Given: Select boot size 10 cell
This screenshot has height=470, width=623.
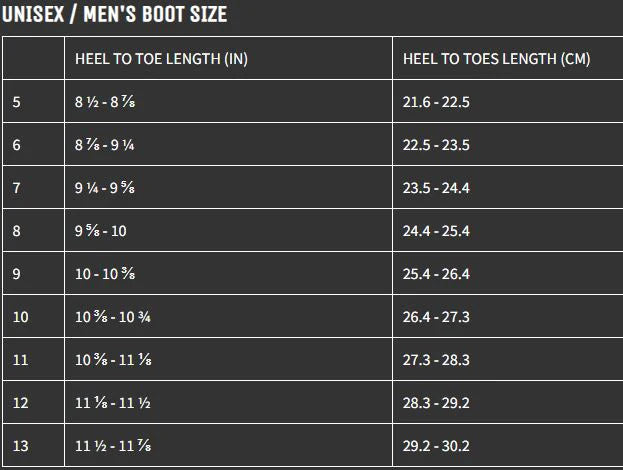Looking at the screenshot, I should pos(21,317).
